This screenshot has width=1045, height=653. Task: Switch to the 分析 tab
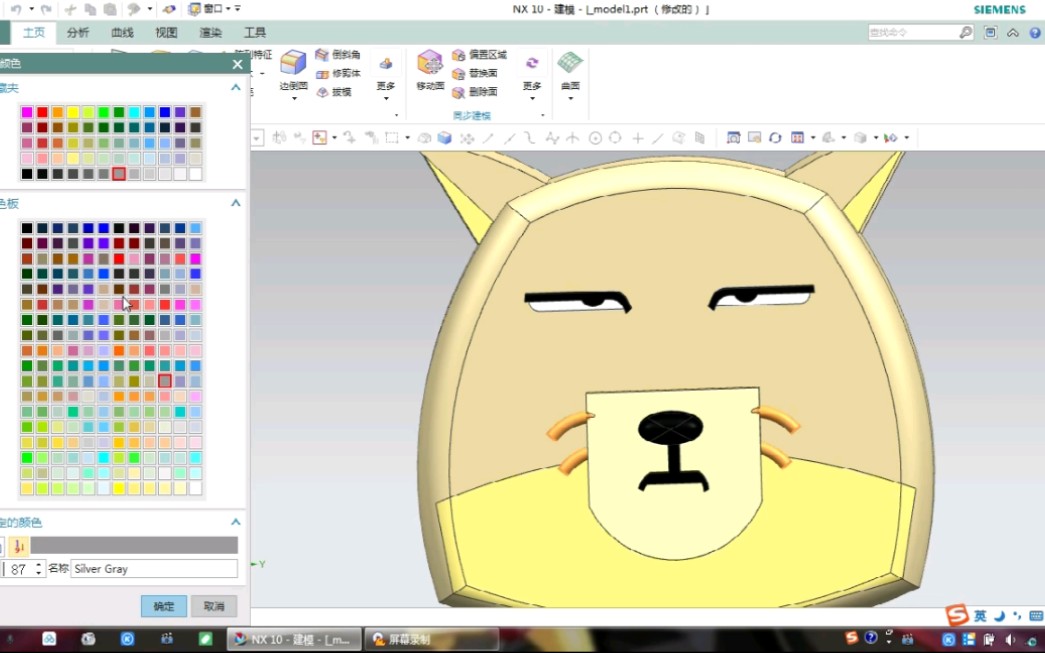coord(78,33)
